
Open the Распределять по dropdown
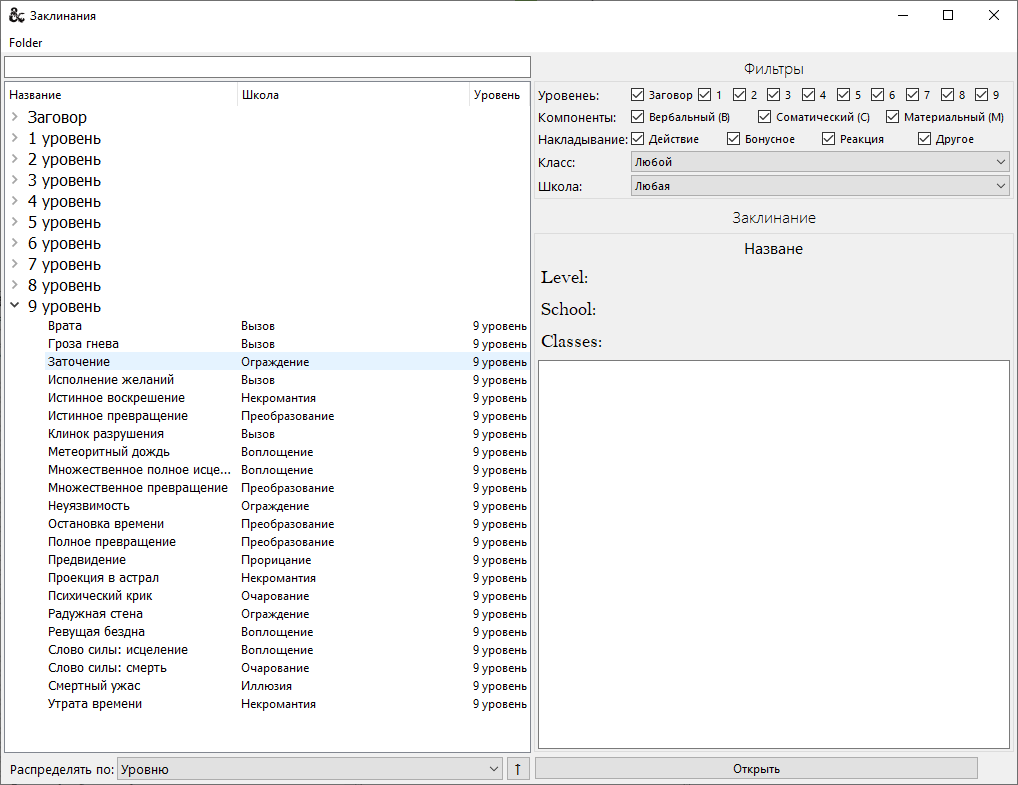pyautogui.click(x=309, y=769)
